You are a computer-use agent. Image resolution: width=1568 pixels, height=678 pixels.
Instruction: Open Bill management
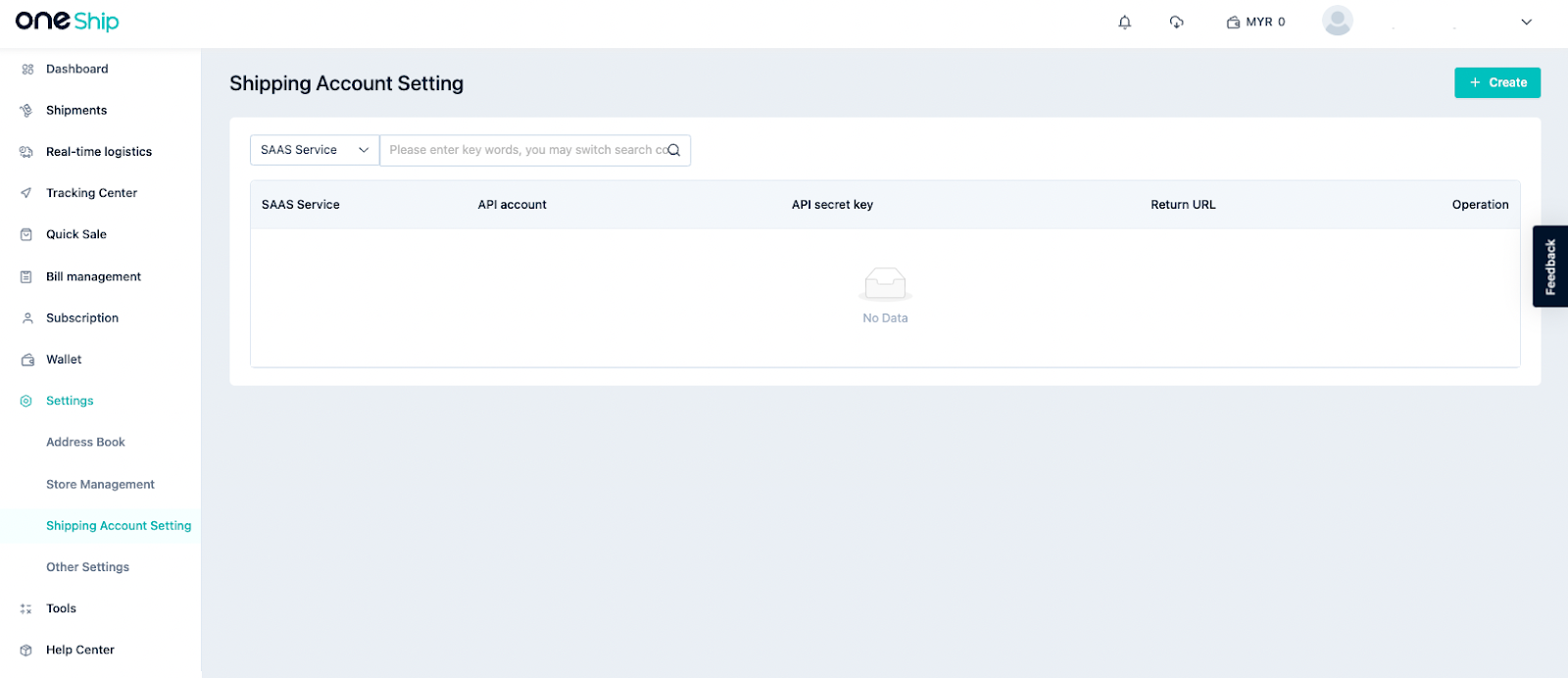(94, 277)
